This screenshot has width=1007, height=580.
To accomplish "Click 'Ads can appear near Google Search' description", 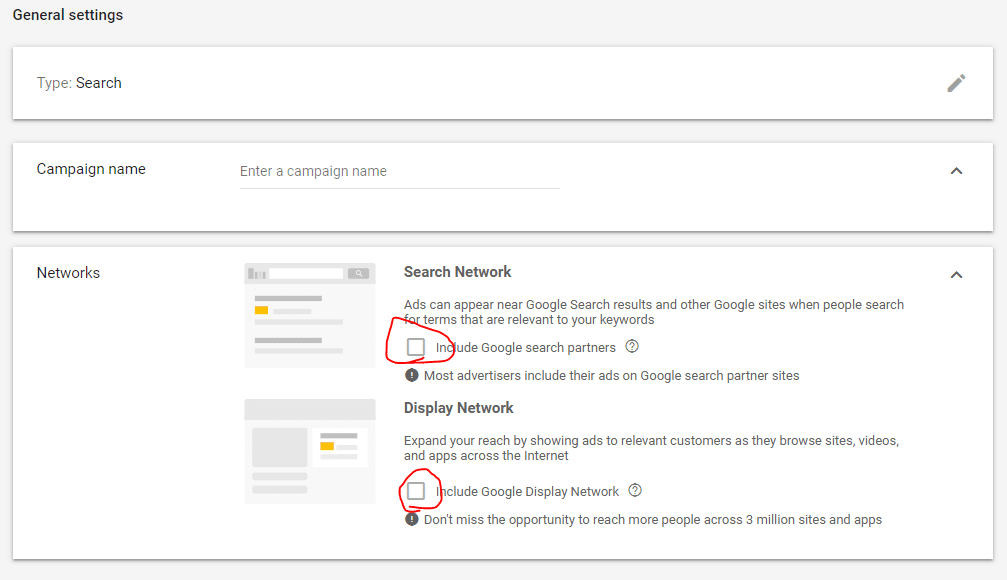I will point(654,312).
